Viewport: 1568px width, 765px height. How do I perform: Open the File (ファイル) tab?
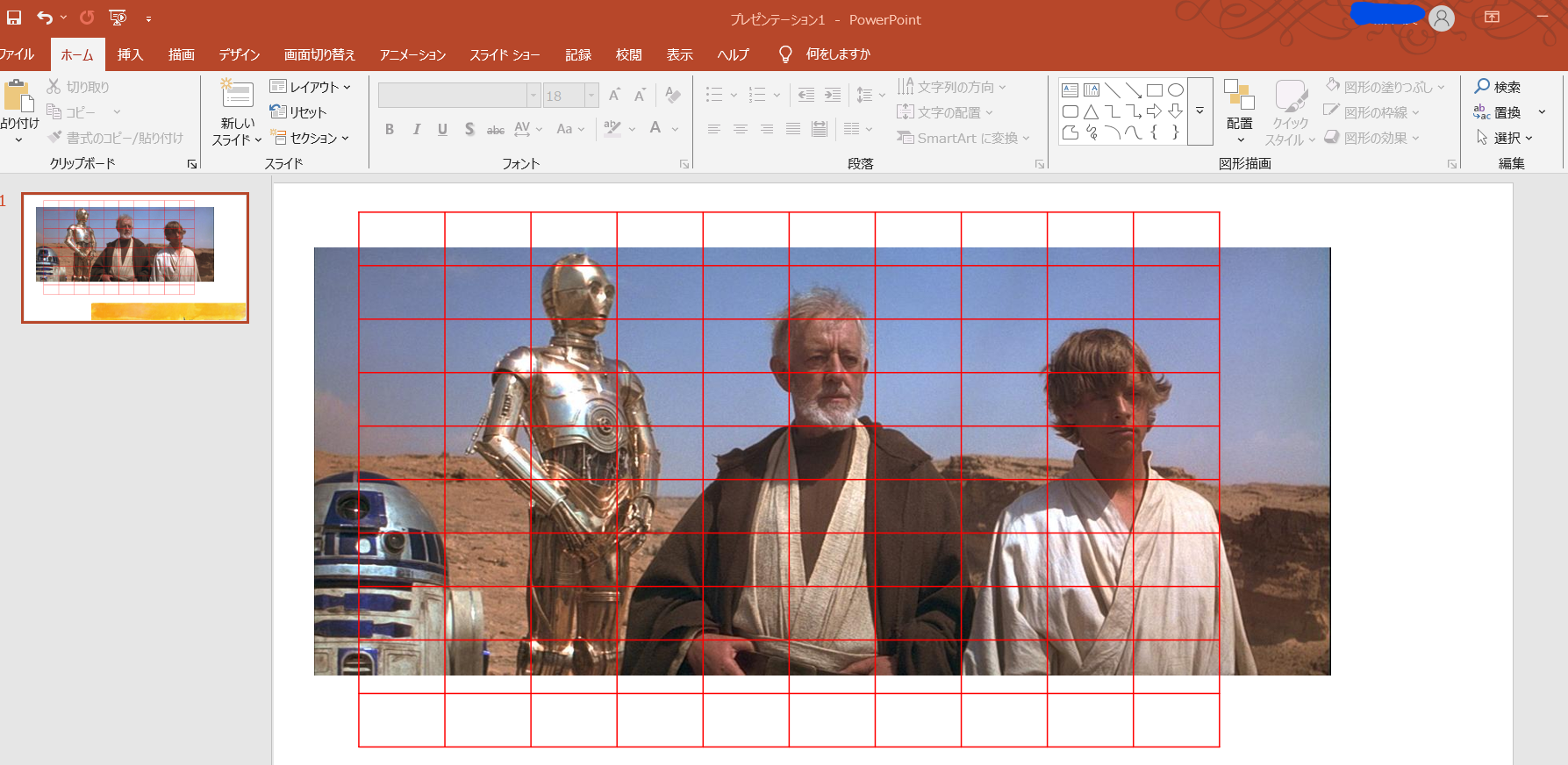pos(16,54)
